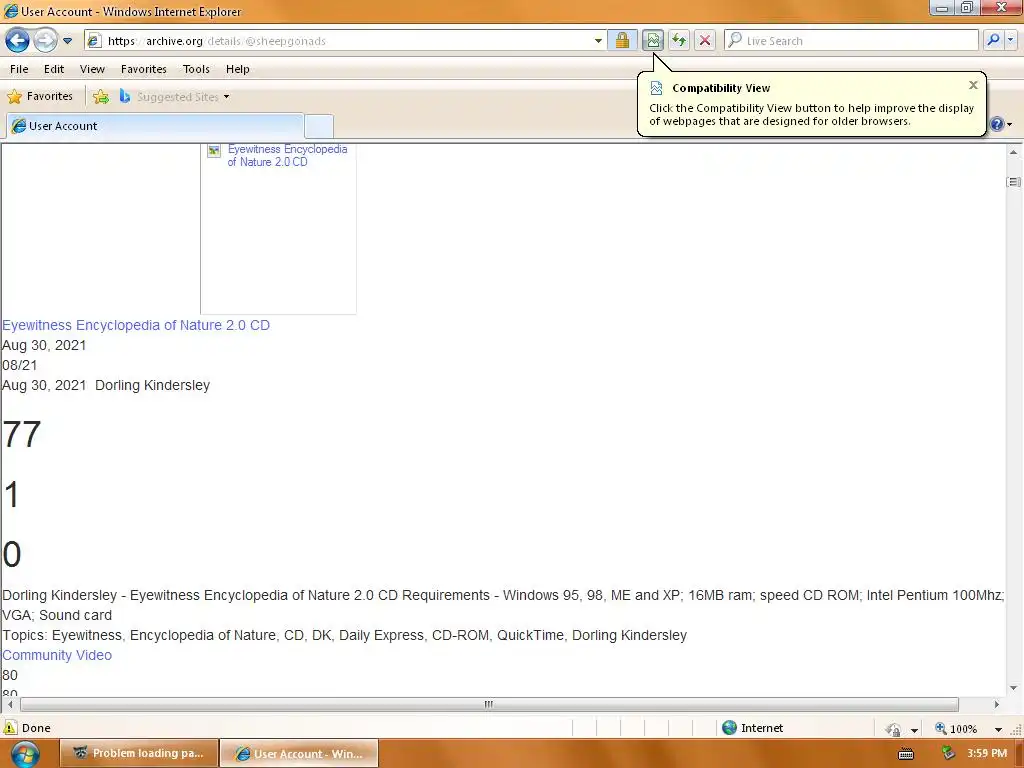Click the Live Search input box
This screenshot has width=1024, height=768.
pyautogui.click(x=852, y=40)
